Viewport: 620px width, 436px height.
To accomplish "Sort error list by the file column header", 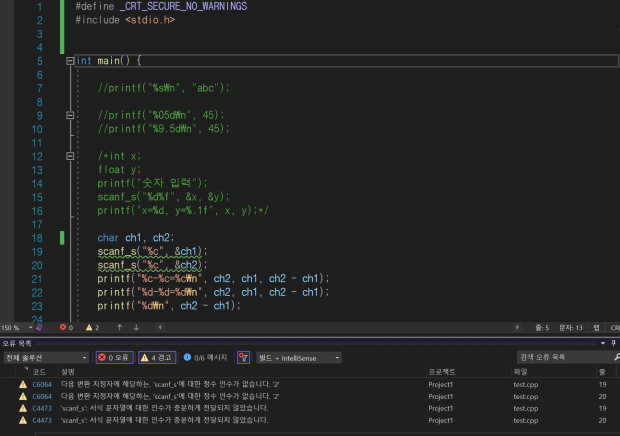I will tap(520, 371).
